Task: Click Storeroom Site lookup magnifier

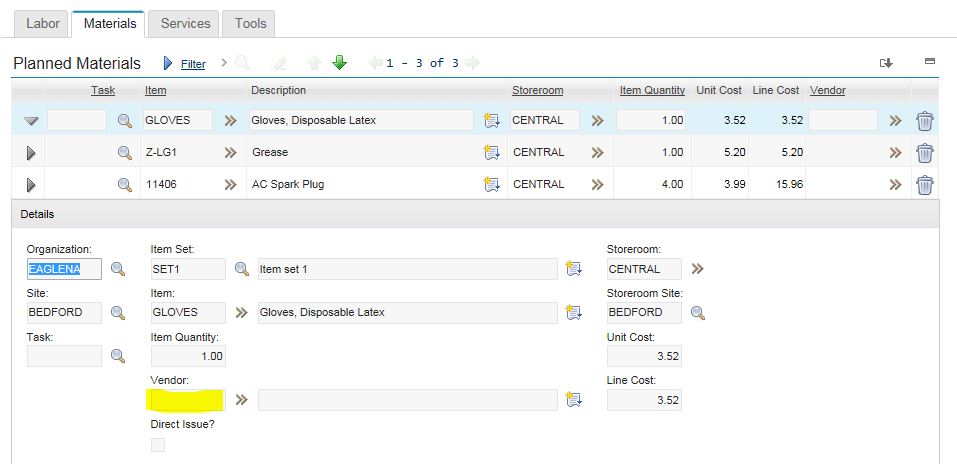Action: click(x=698, y=313)
